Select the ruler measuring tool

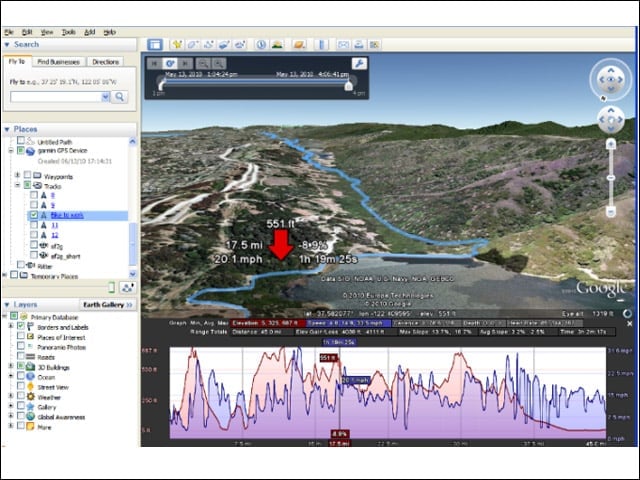click(x=321, y=44)
